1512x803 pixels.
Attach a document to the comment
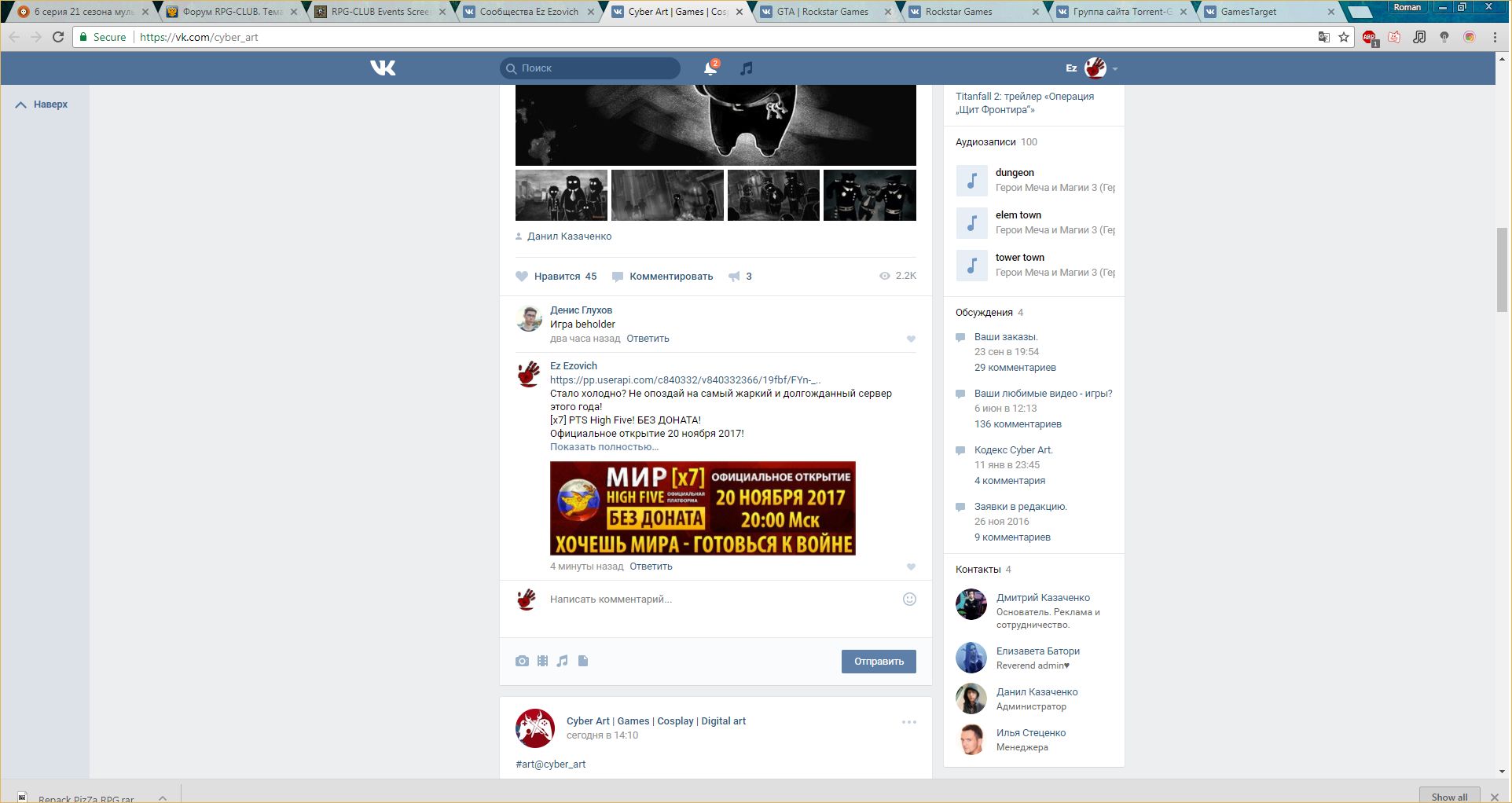[583, 662]
